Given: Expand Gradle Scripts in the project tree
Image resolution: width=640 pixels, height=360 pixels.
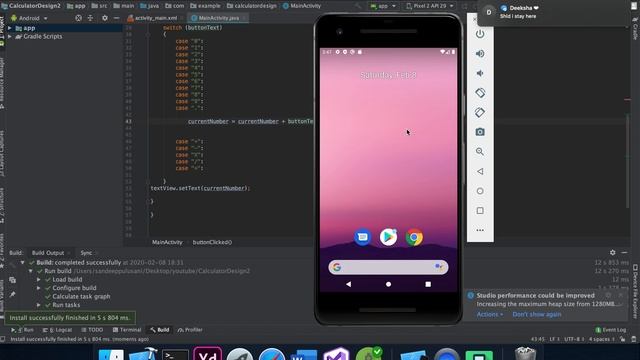Looking at the screenshot, I should click(10, 36).
